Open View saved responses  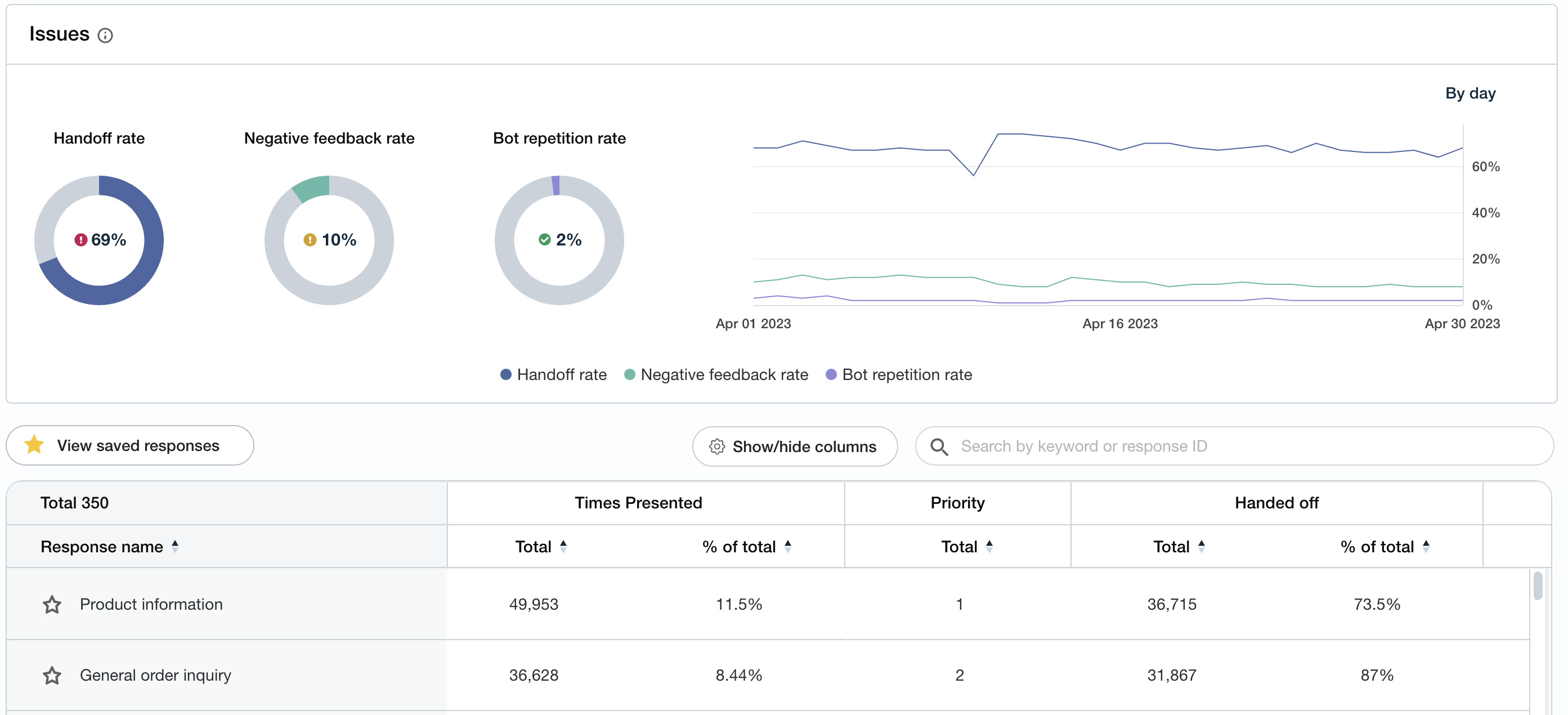(129, 445)
